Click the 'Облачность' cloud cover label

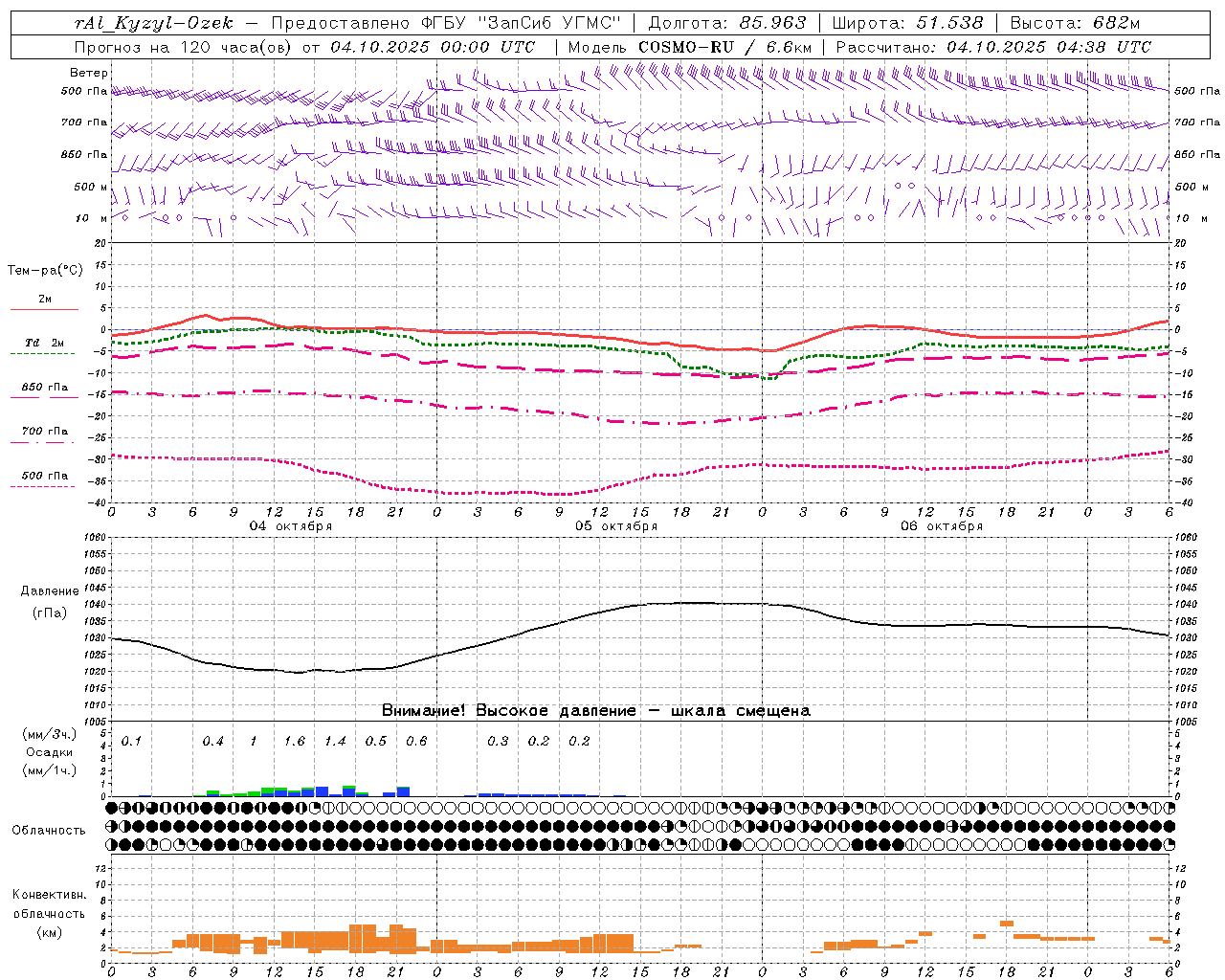click(49, 831)
